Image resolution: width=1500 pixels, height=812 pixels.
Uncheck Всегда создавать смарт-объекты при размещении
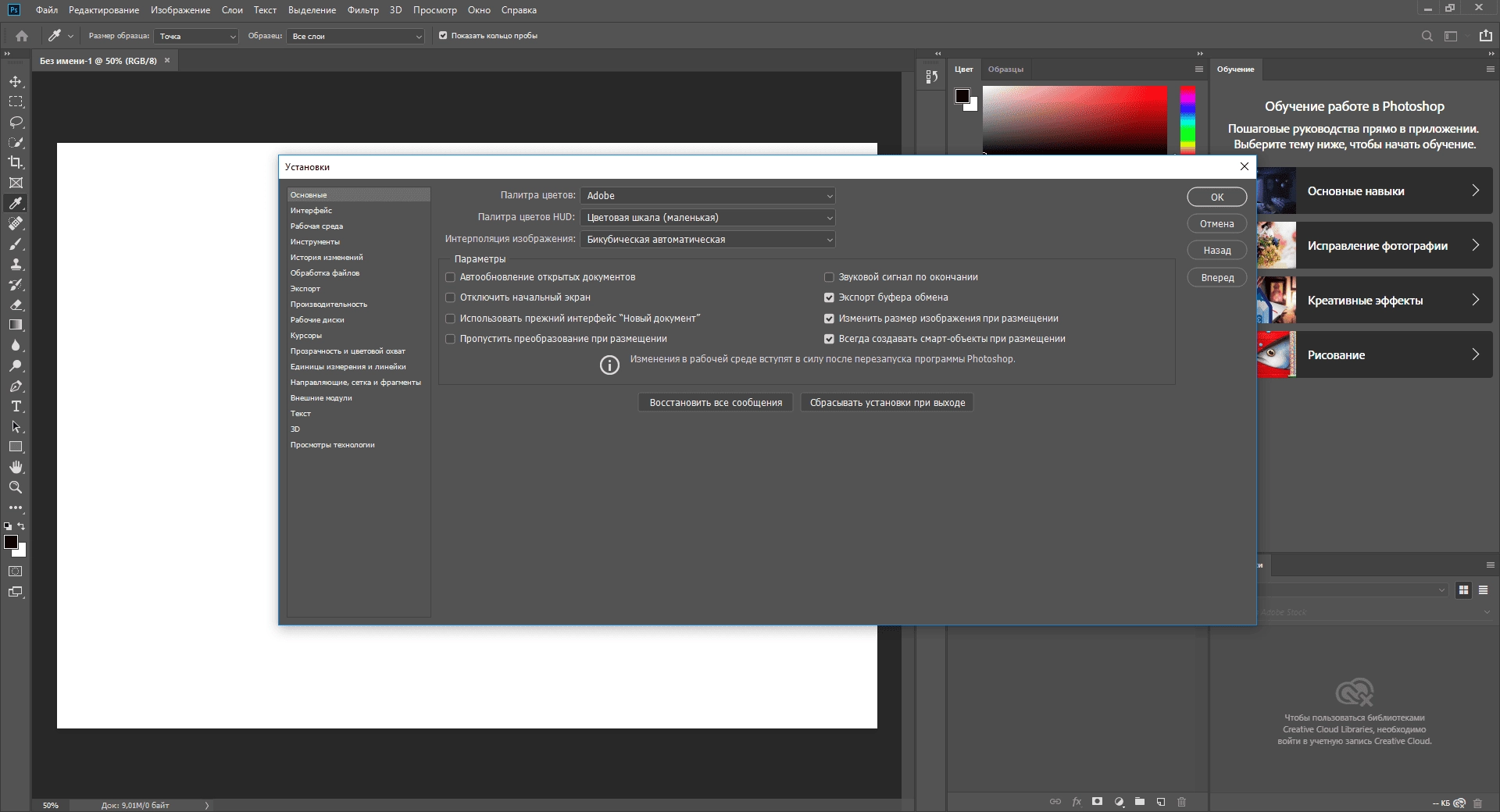coord(829,339)
